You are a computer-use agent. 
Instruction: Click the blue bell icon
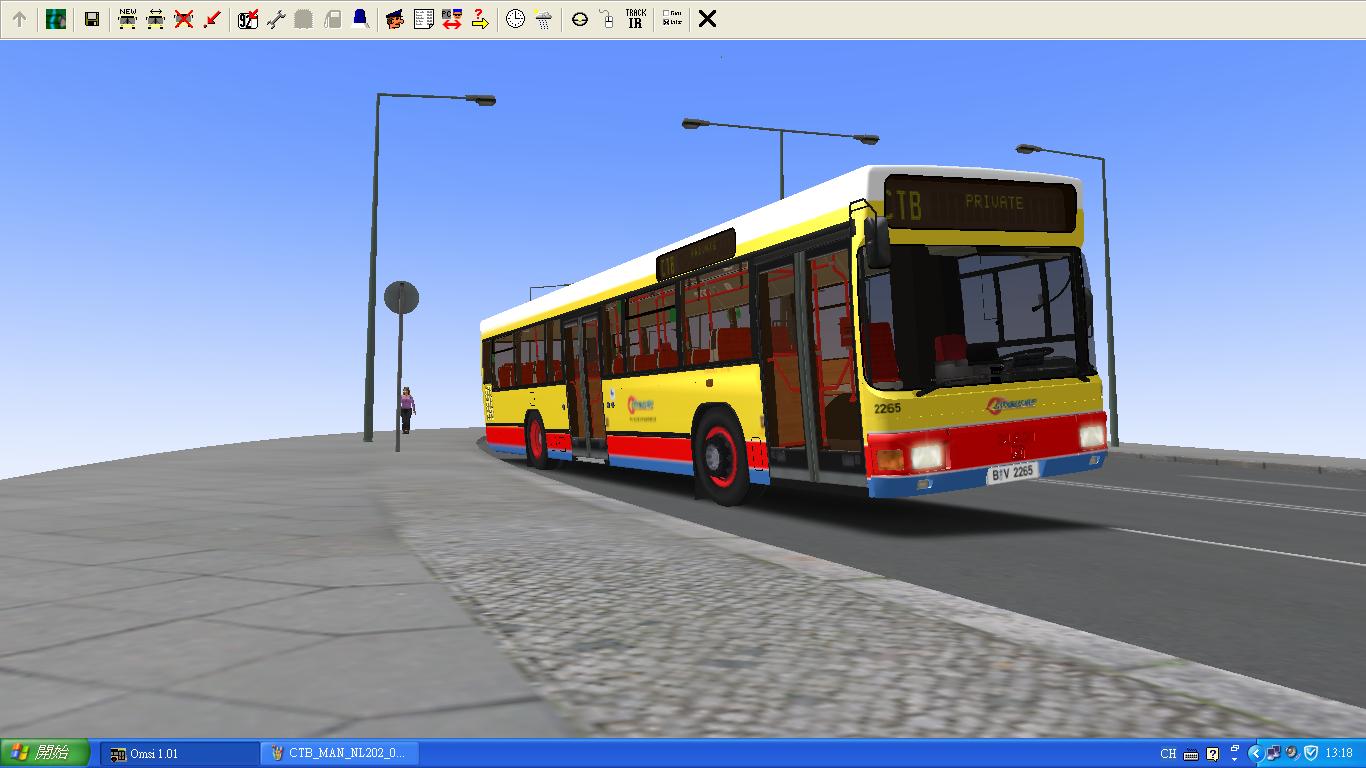click(x=360, y=19)
